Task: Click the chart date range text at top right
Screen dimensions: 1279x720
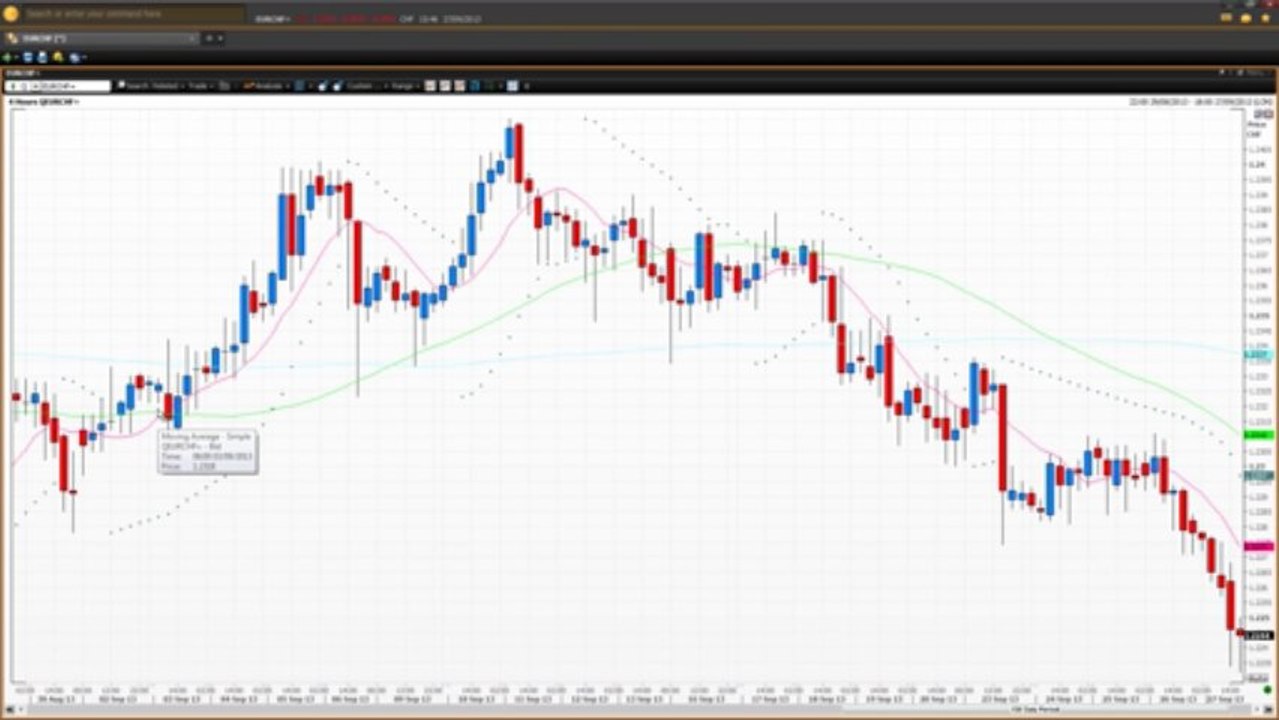Action: (x=1200, y=102)
